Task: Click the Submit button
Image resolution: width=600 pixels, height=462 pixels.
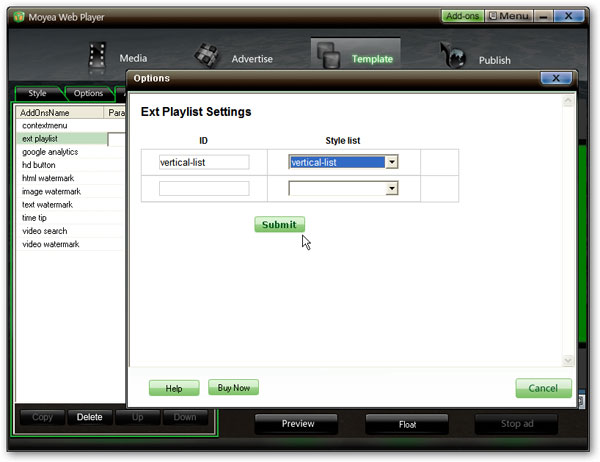Action: (x=279, y=225)
